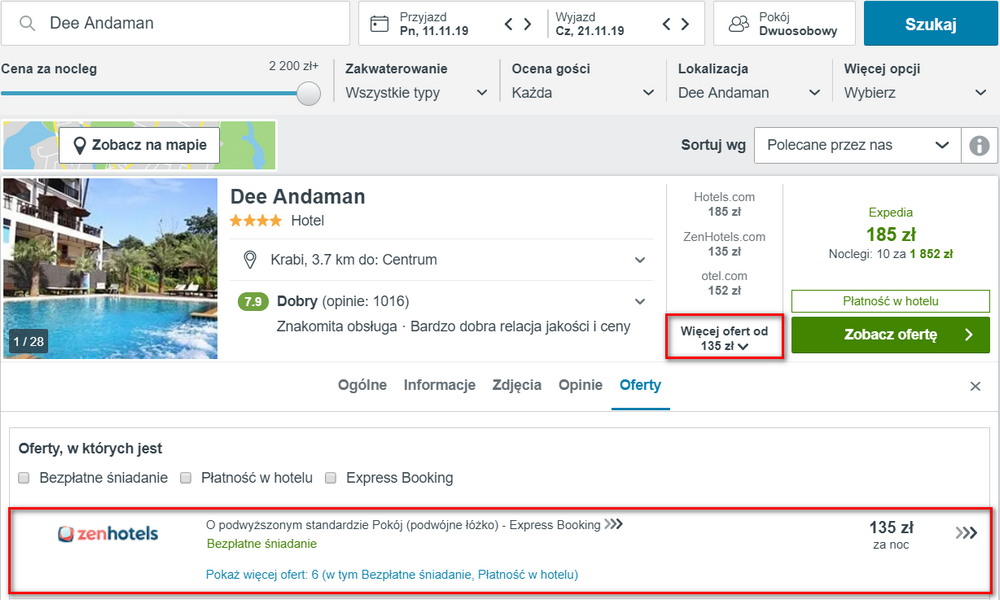Click the 1 / 28 photo counter

(x=29, y=342)
